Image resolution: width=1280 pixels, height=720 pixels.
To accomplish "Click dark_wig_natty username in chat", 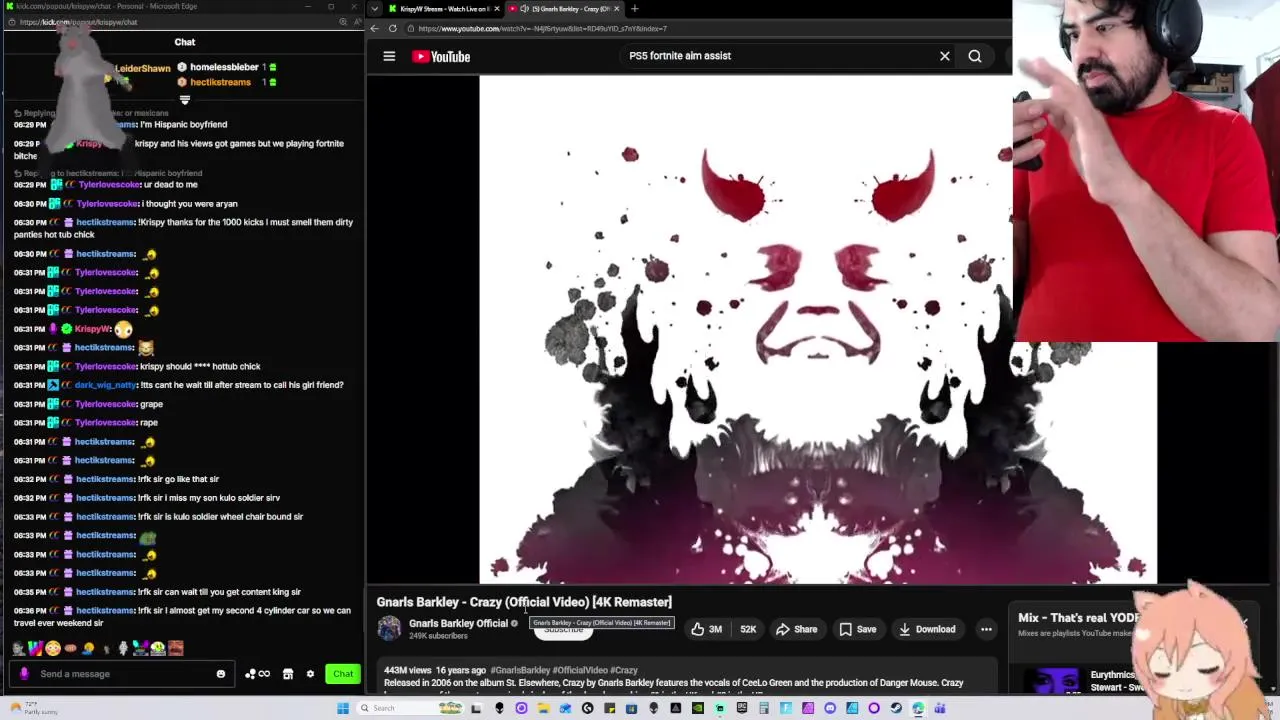I will pos(105,385).
